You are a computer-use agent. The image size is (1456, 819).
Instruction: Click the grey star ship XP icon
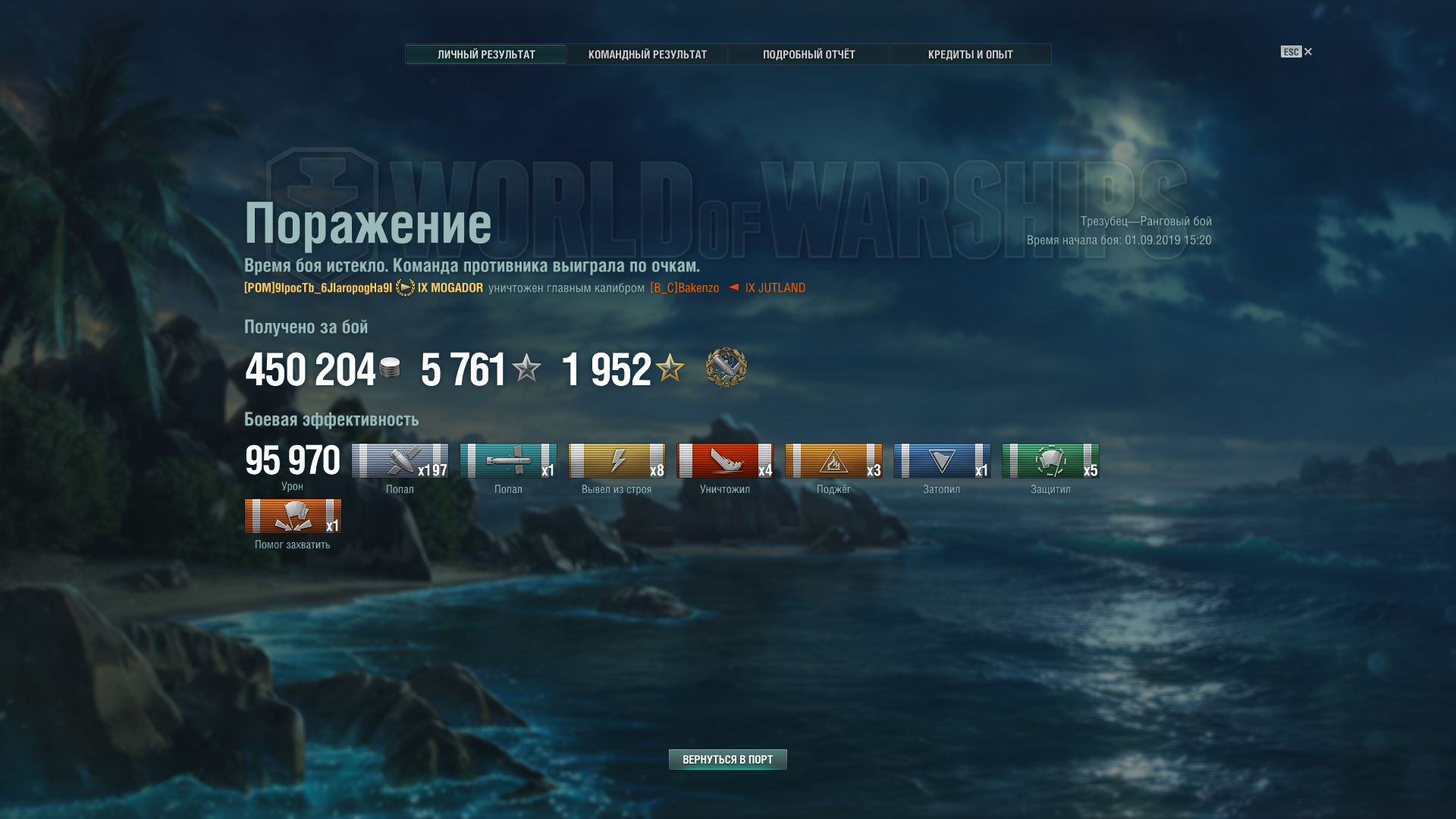pos(526,368)
